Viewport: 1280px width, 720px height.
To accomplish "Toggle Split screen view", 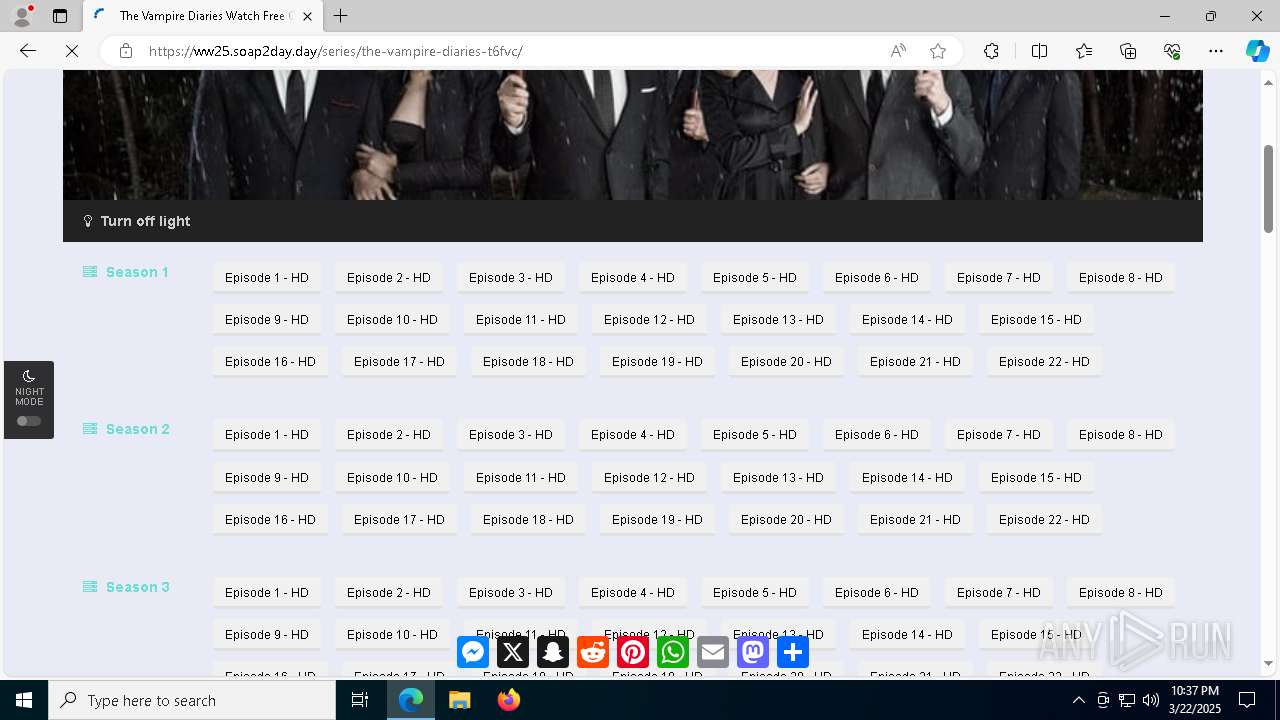I will (1039, 51).
